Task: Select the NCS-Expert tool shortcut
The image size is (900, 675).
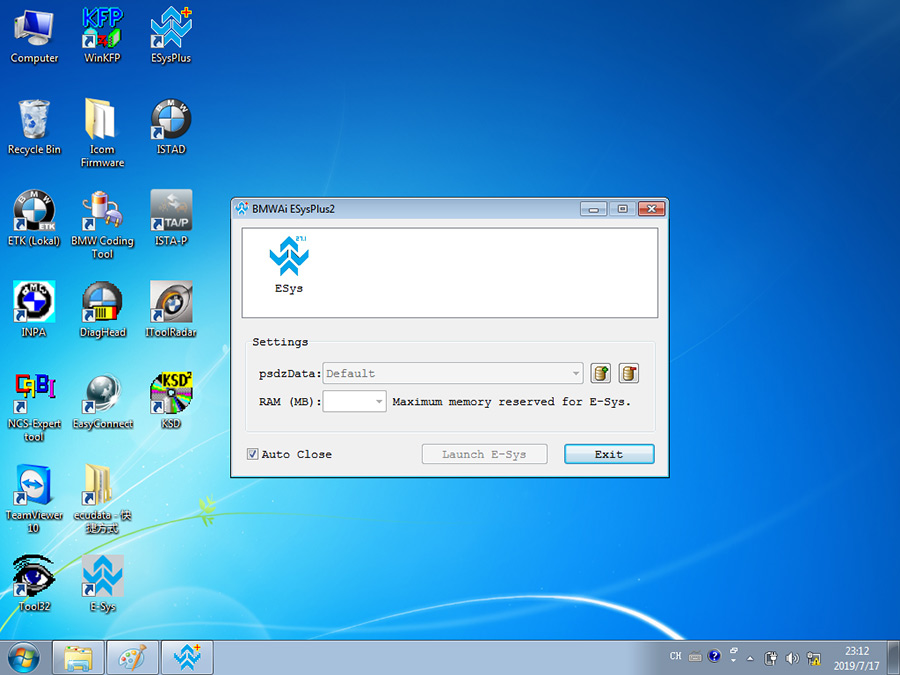Action: pos(34,408)
